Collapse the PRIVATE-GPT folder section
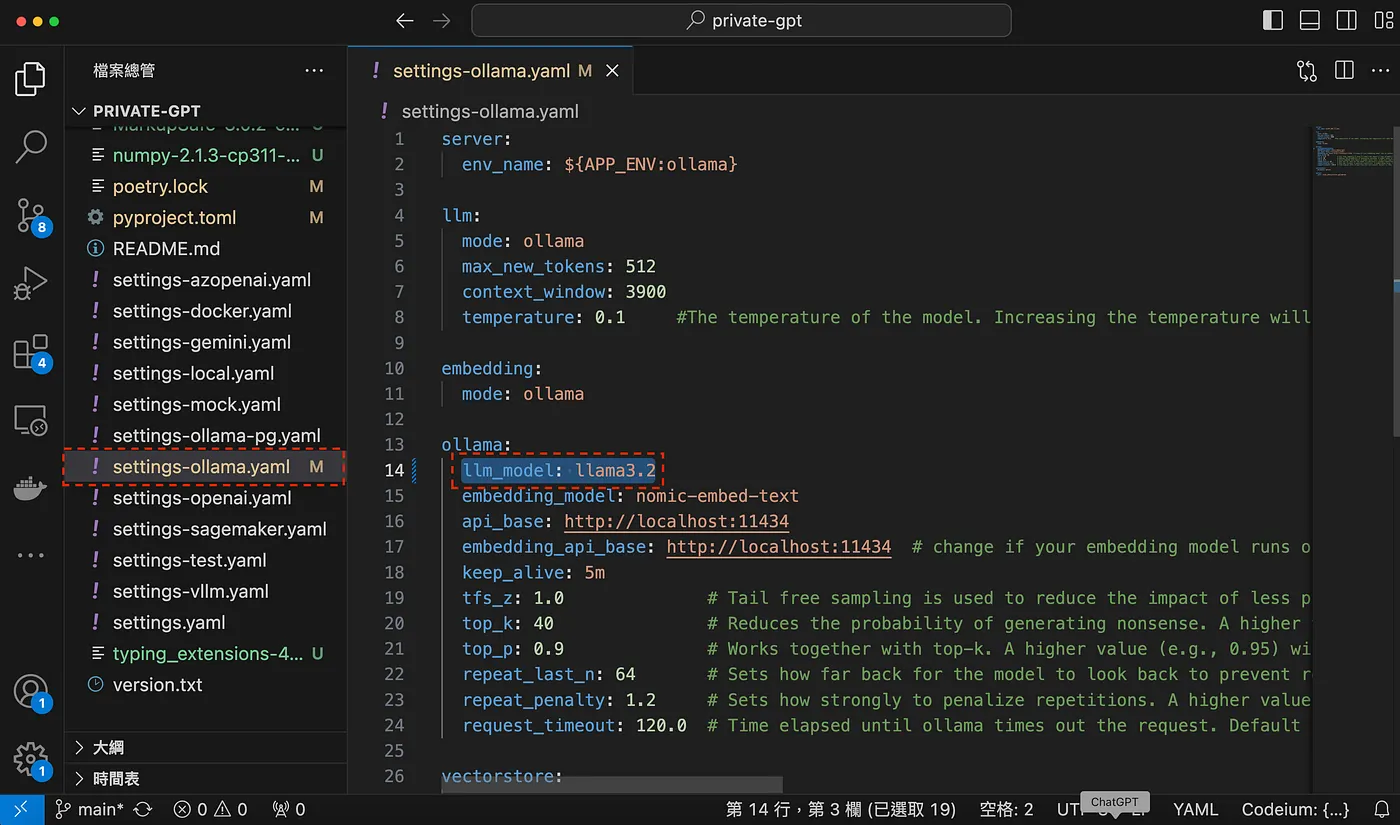This screenshot has height=825, width=1400. (205, 111)
